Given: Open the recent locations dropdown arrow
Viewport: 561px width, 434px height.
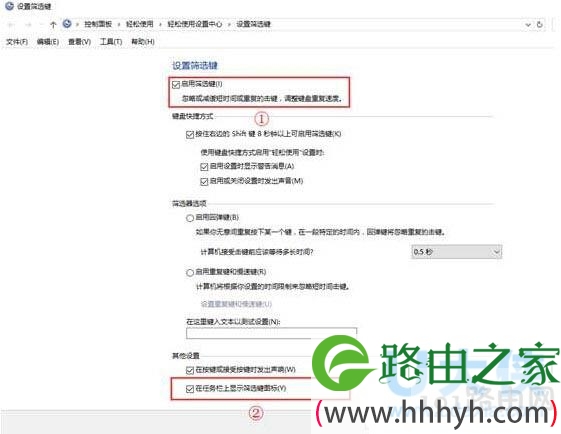Looking at the screenshot, I should pyautogui.click(x=41, y=25).
